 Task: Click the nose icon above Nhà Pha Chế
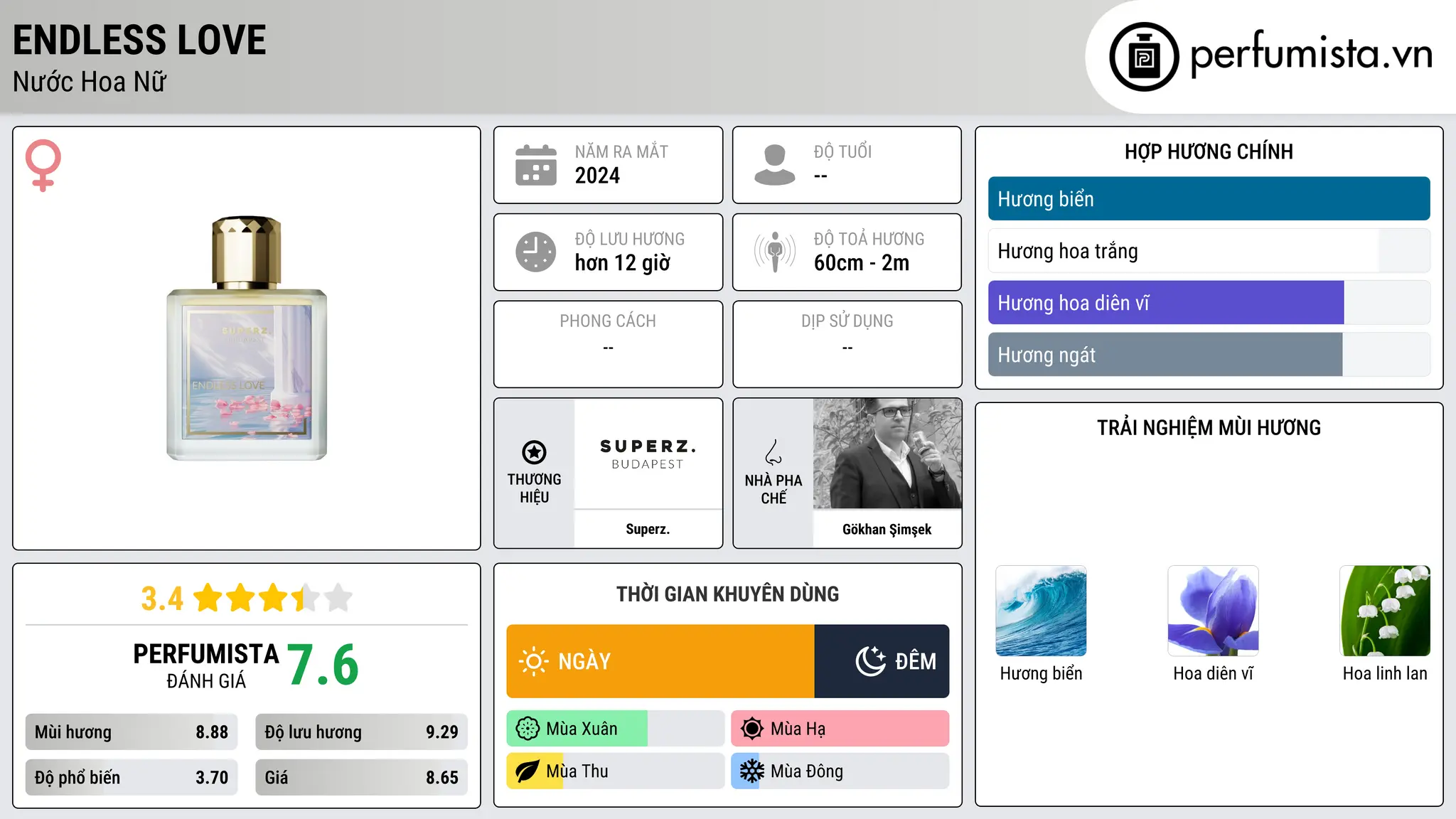[773, 452]
